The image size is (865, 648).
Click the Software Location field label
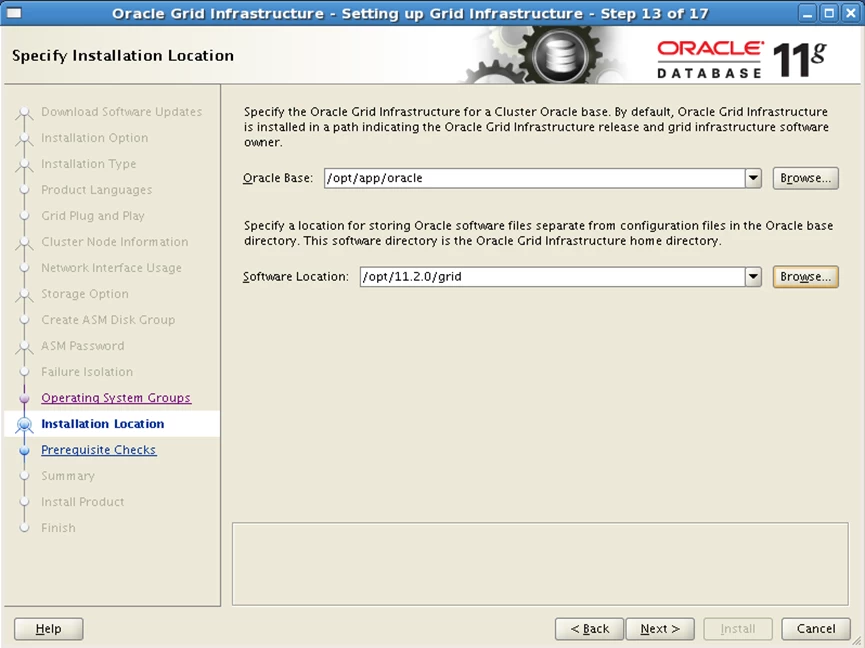(x=296, y=276)
